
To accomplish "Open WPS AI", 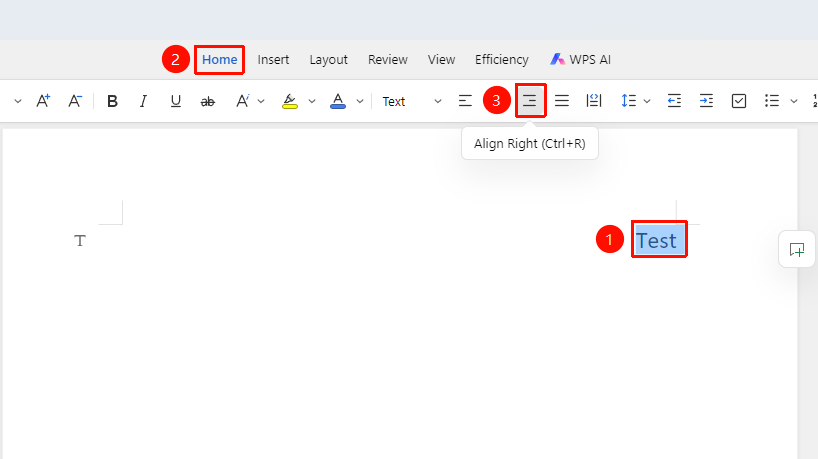I will [580, 59].
